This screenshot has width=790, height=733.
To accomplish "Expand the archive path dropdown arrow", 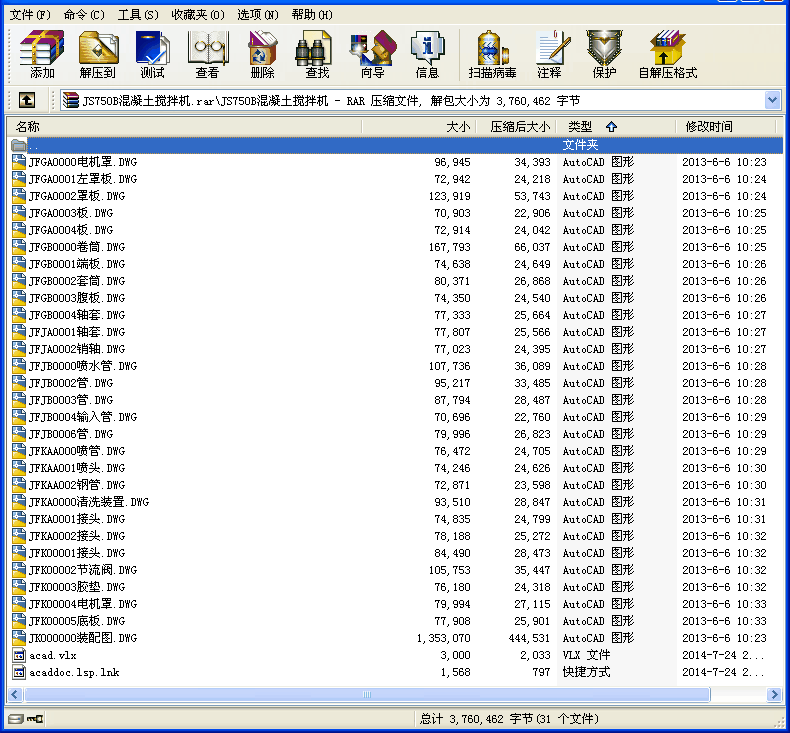I will click(x=771, y=100).
